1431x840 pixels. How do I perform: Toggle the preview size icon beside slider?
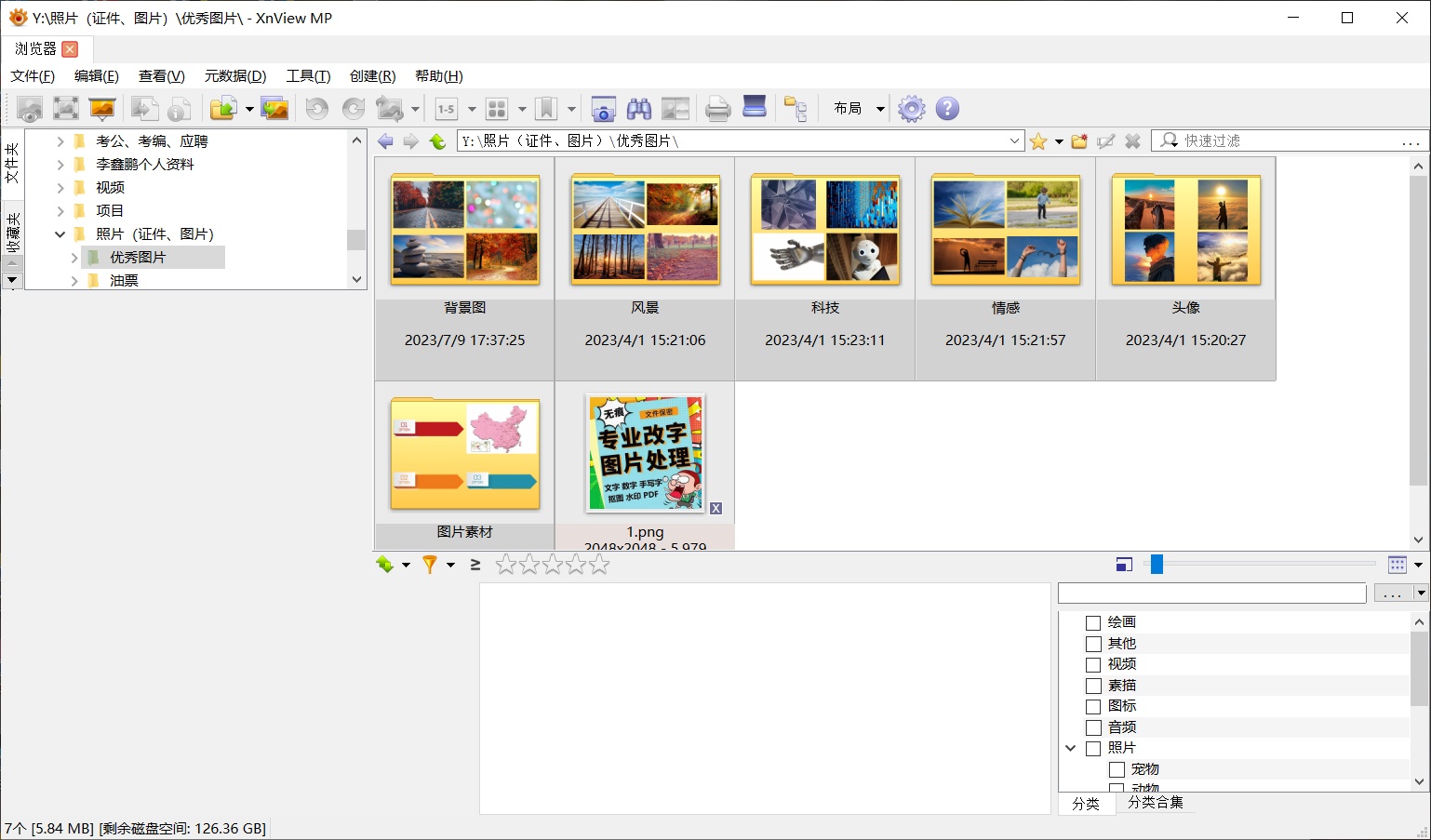1124,565
